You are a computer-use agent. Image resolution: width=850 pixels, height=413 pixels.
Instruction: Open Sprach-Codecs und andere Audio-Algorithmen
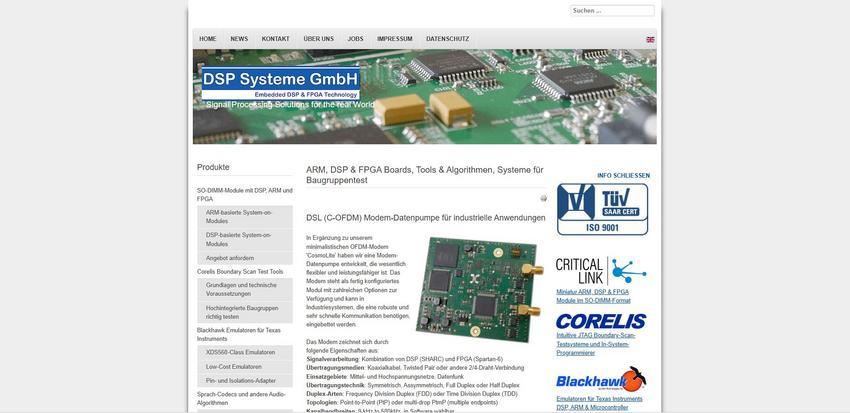pos(244,399)
